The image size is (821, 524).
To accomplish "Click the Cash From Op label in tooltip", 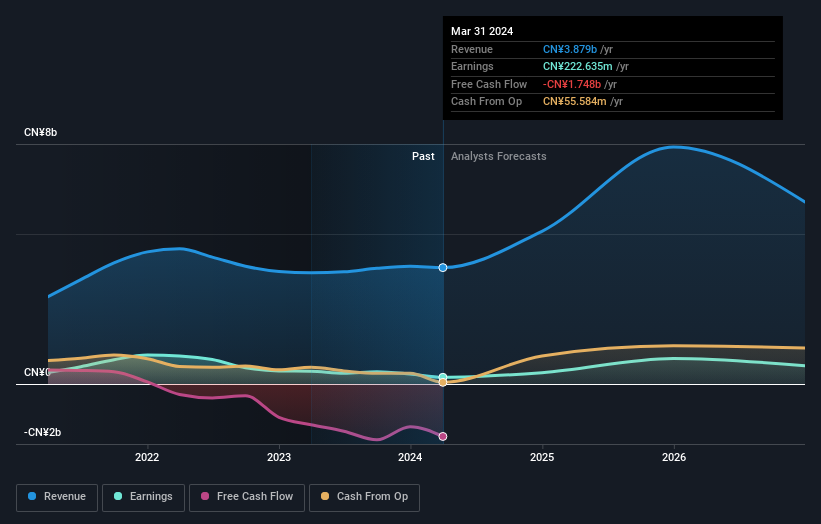I will pyautogui.click(x=486, y=102).
